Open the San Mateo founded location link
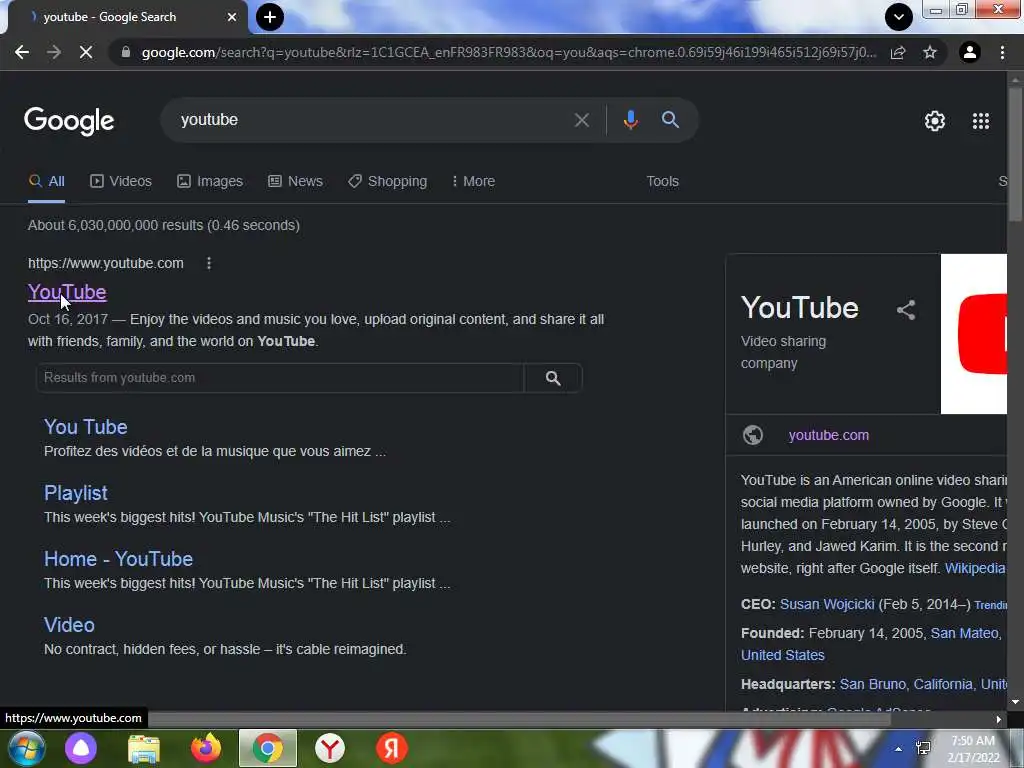 pyautogui.click(x=965, y=633)
